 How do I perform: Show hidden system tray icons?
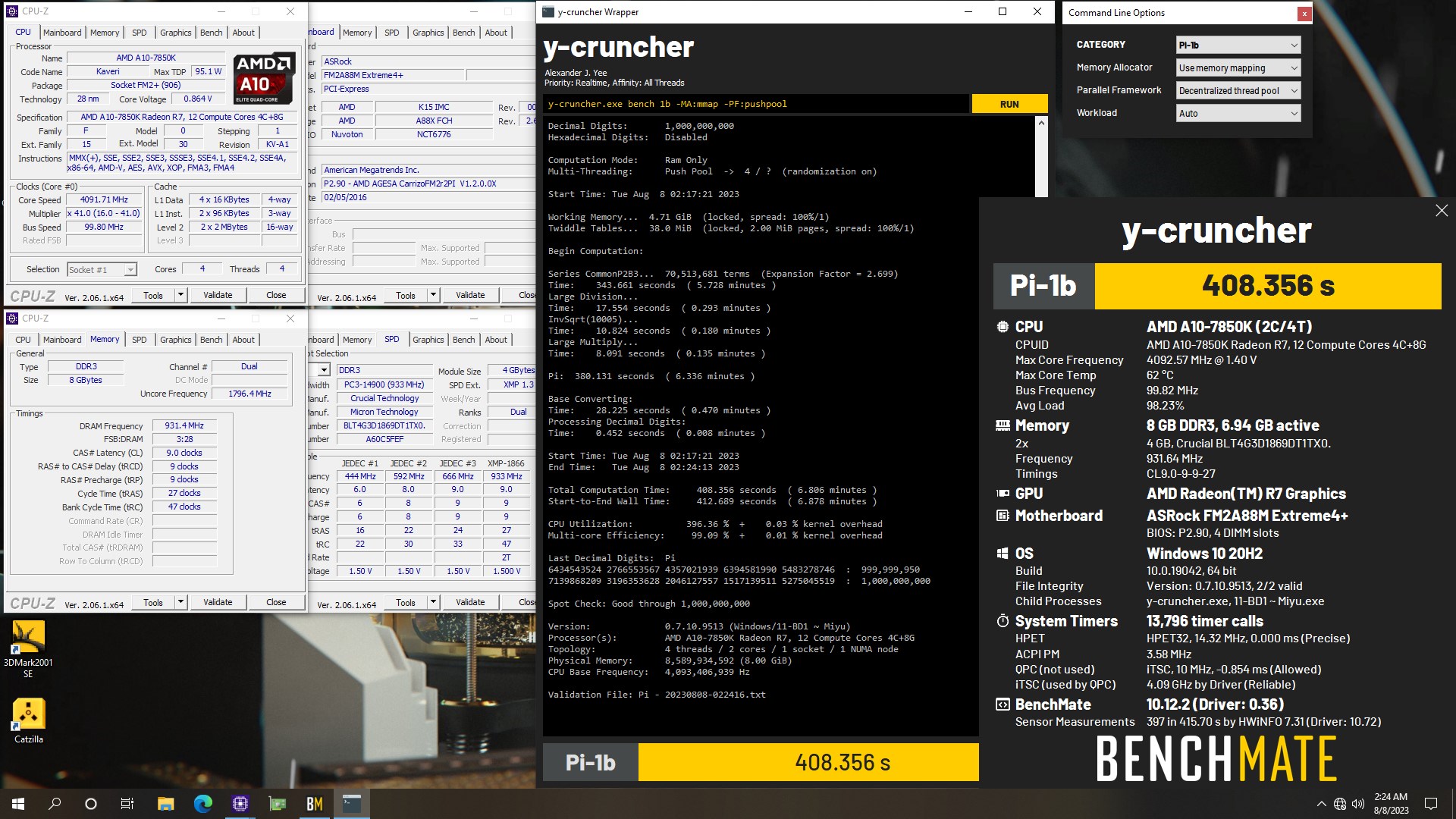tap(1321, 804)
